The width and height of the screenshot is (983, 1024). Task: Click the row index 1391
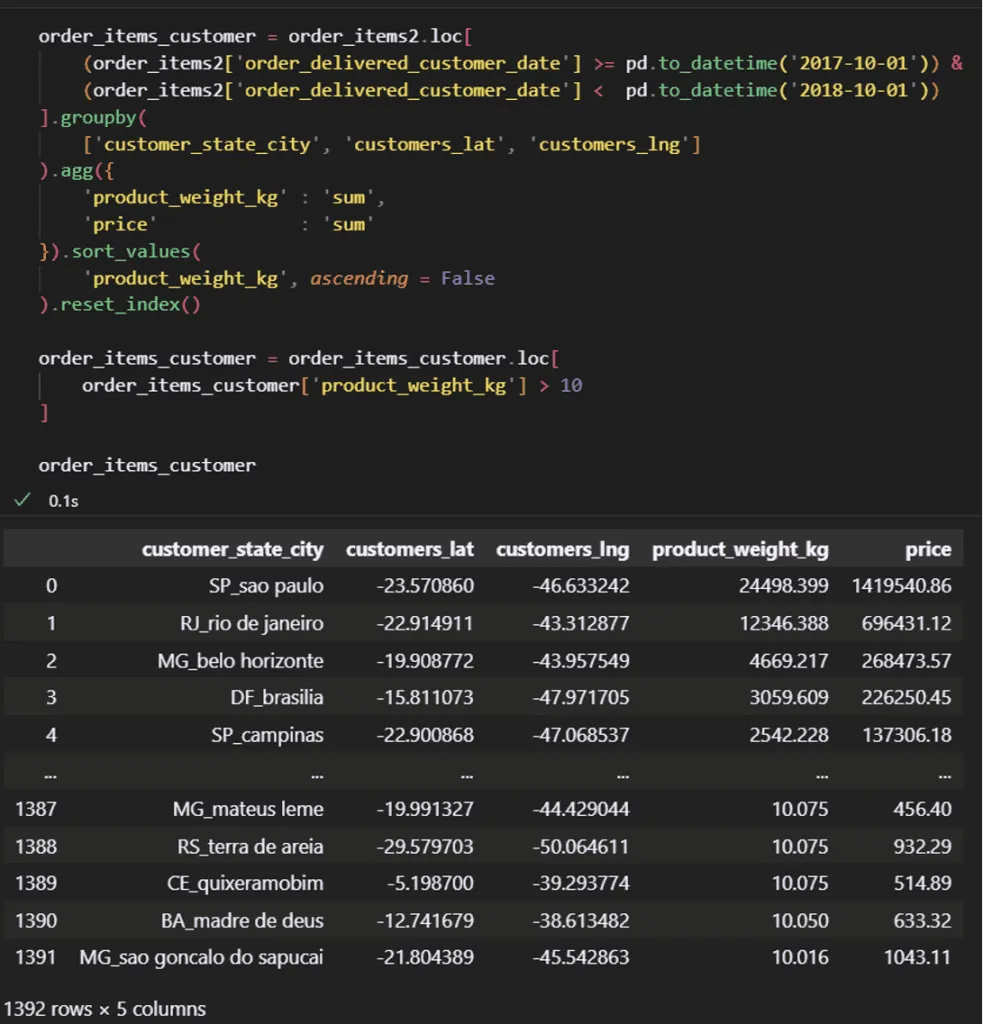(36, 957)
